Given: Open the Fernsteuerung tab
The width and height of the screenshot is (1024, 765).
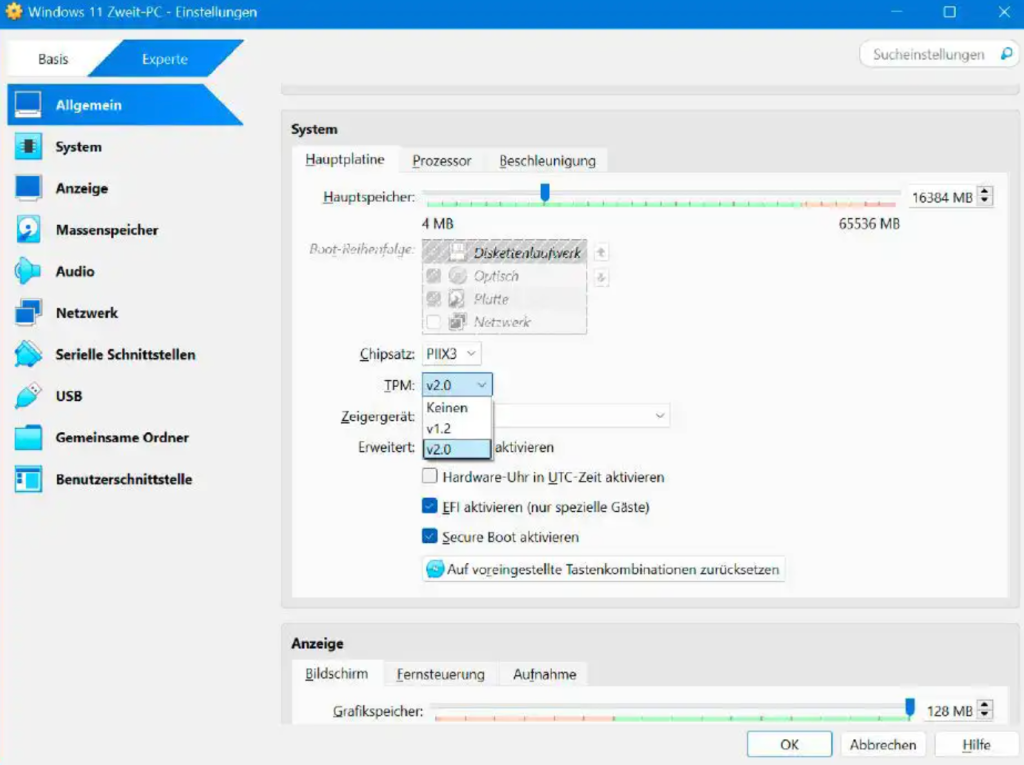Looking at the screenshot, I should [x=440, y=673].
